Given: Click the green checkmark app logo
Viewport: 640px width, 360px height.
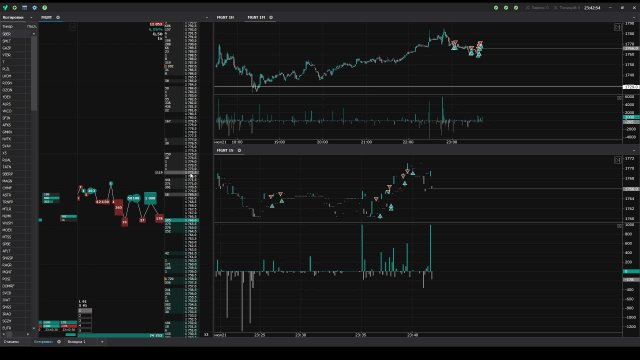Looking at the screenshot, I should pyautogui.click(x=5, y=7).
